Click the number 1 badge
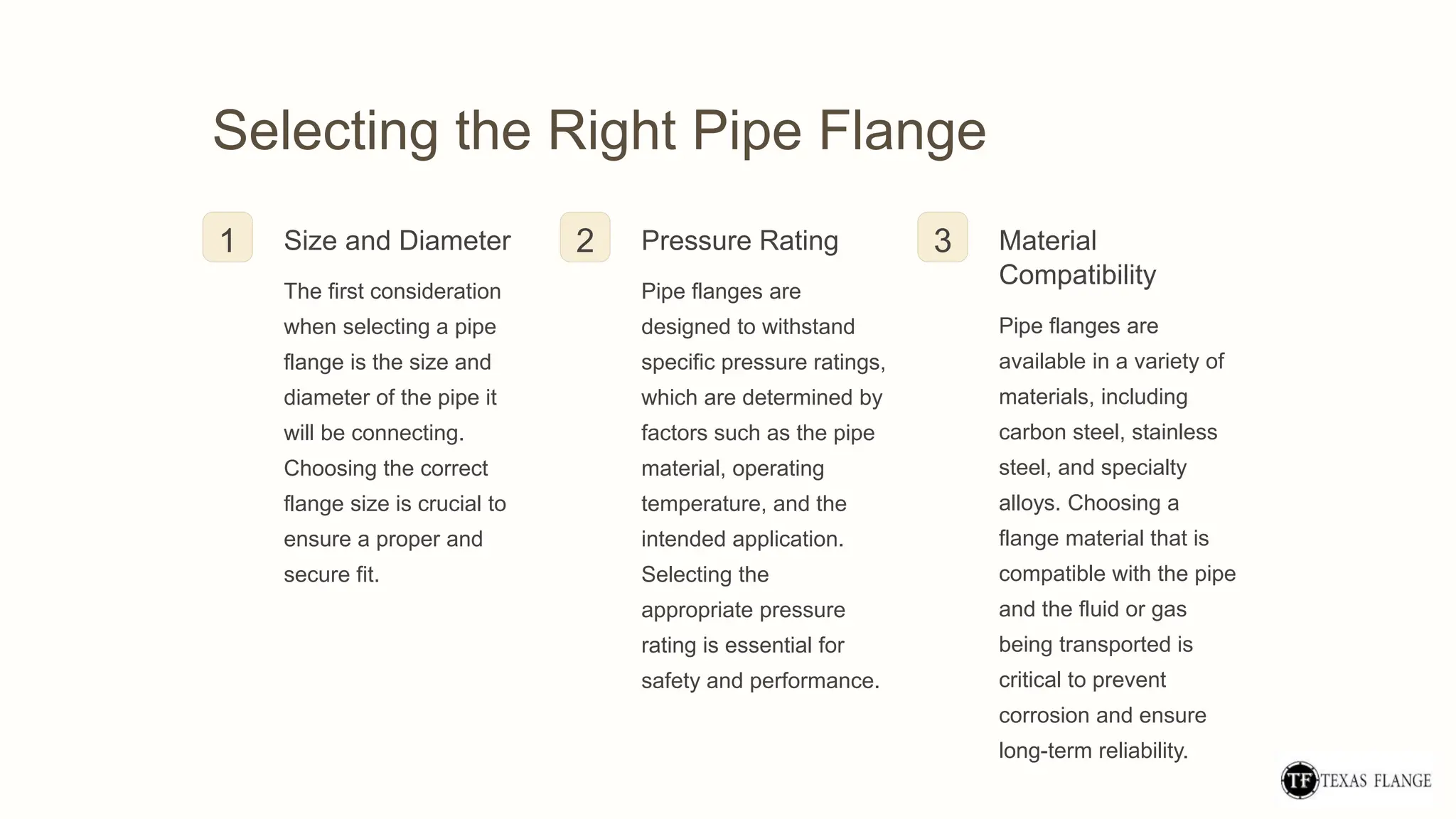The height and width of the screenshot is (819, 1456). point(227,237)
